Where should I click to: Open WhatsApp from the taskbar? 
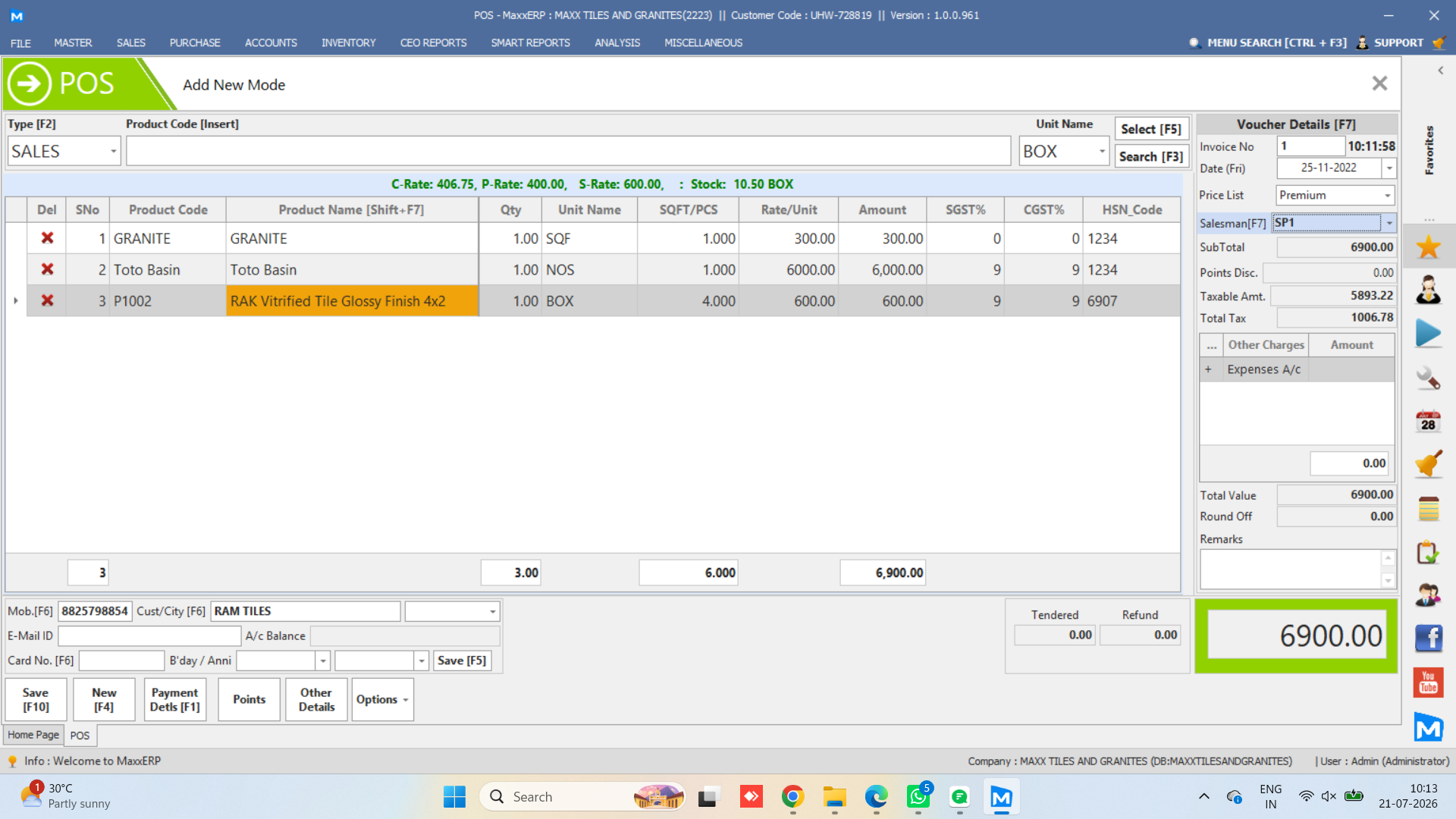tap(918, 796)
